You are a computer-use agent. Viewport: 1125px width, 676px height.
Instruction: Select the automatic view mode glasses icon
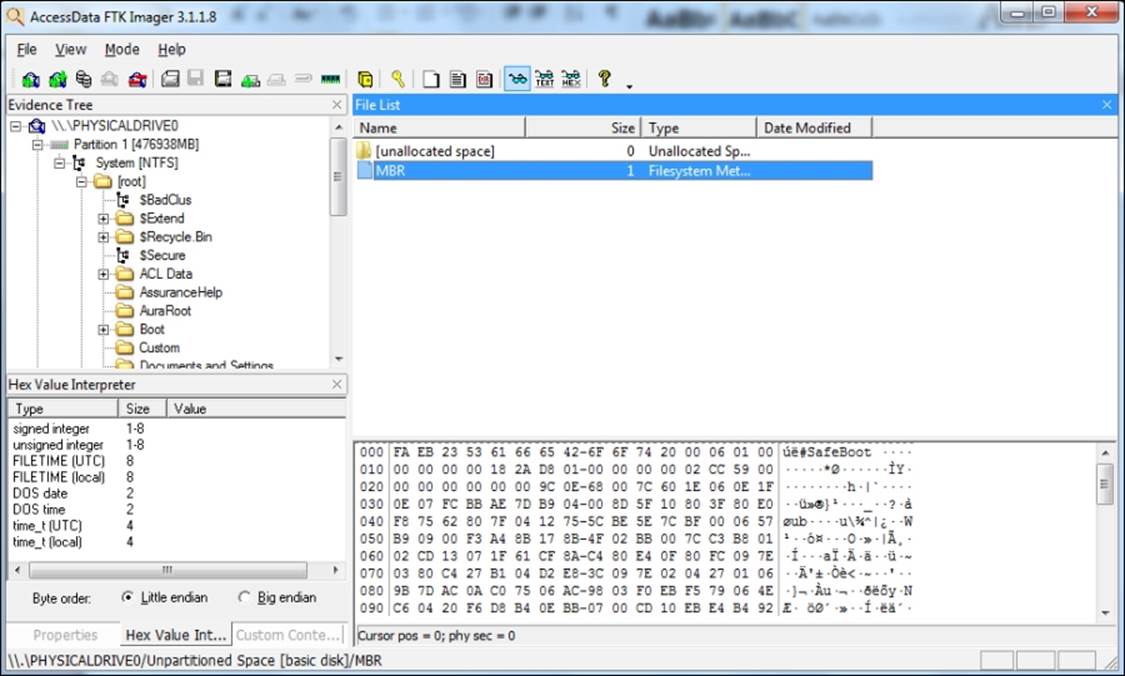[517, 78]
